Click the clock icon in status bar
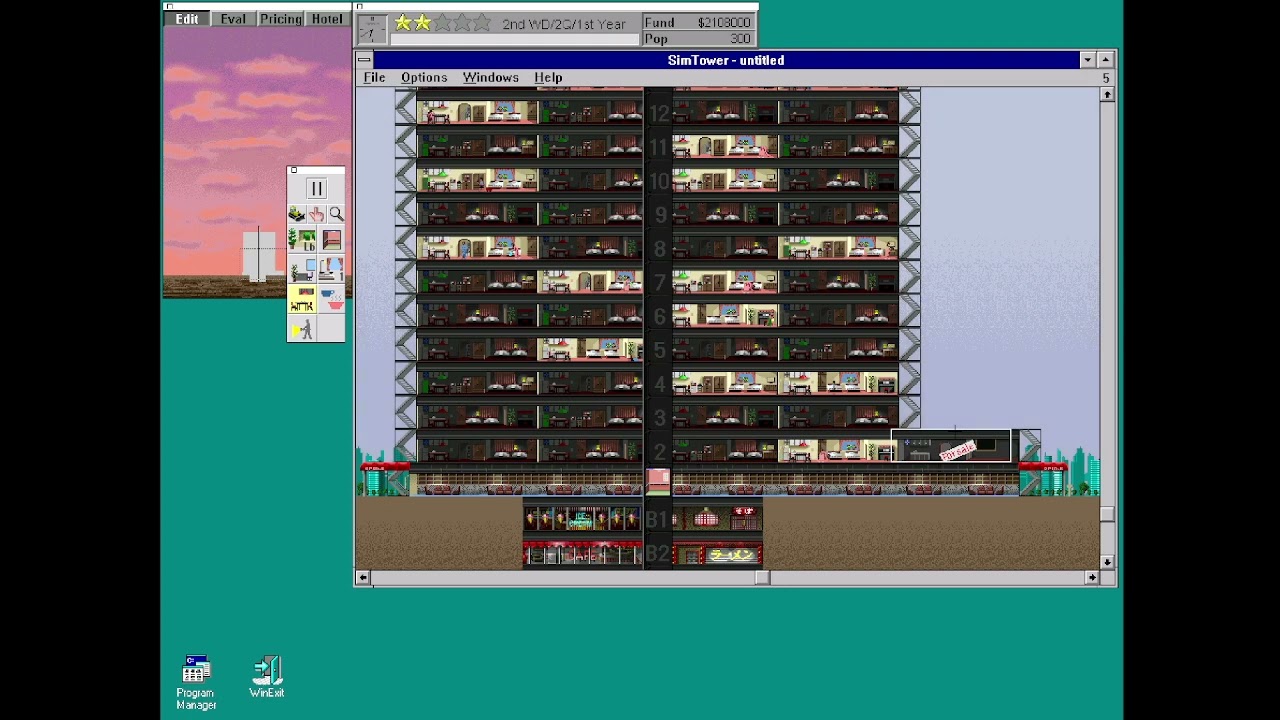This screenshot has width=1280, height=720. coord(372,29)
